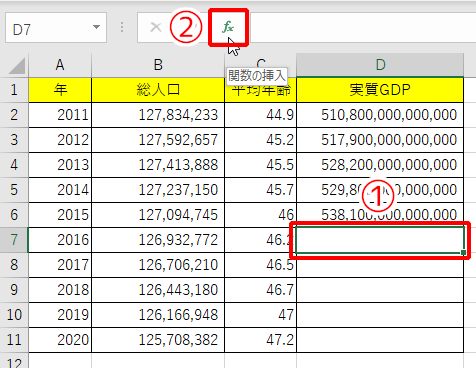Select column D header
Image resolution: width=476 pixels, height=368 pixels.
click(380, 65)
